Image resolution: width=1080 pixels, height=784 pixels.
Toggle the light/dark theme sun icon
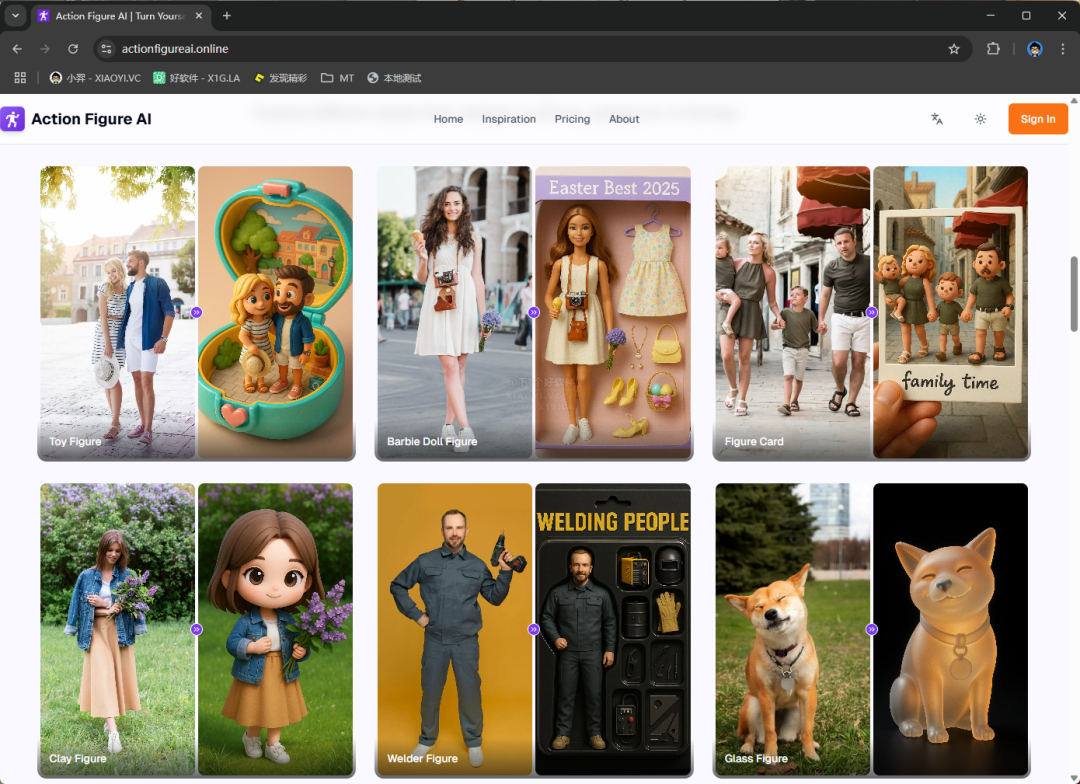(x=980, y=119)
